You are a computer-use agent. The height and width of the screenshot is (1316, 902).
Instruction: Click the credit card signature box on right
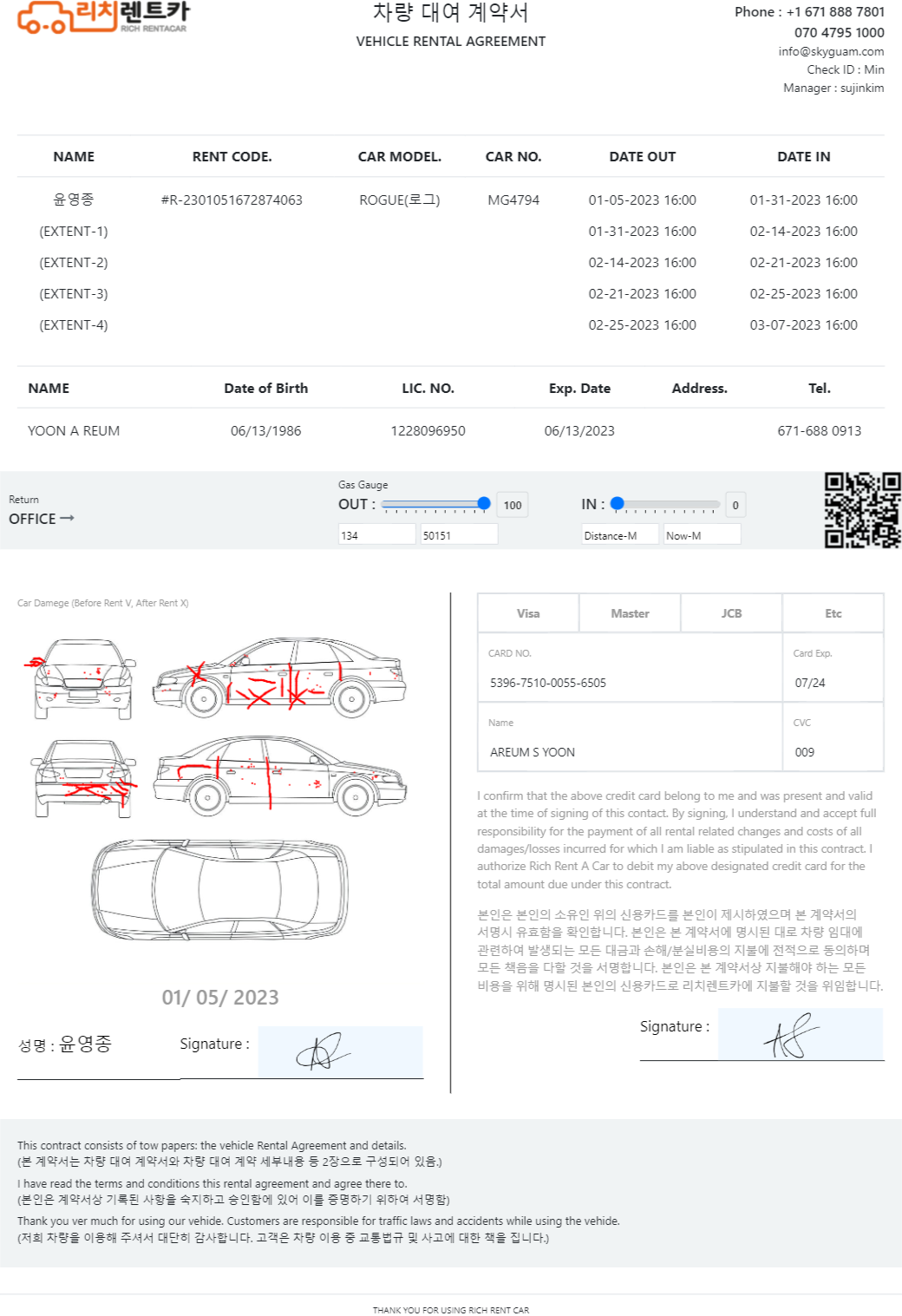click(x=800, y=1034)
